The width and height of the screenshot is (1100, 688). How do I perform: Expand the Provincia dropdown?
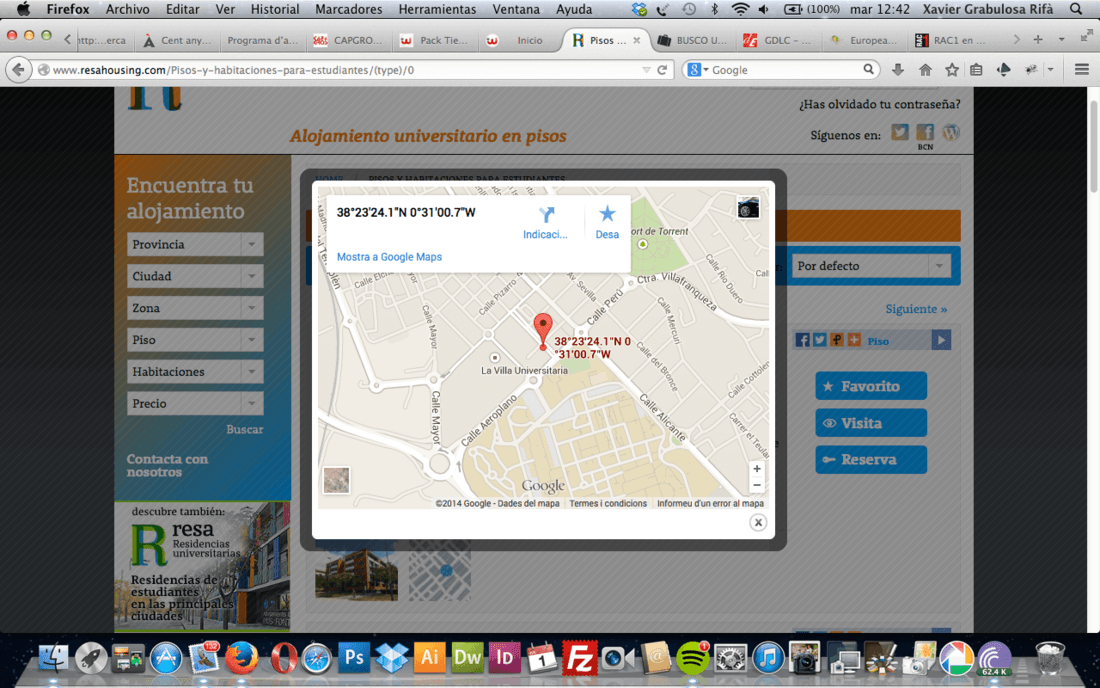click(195, 245)
